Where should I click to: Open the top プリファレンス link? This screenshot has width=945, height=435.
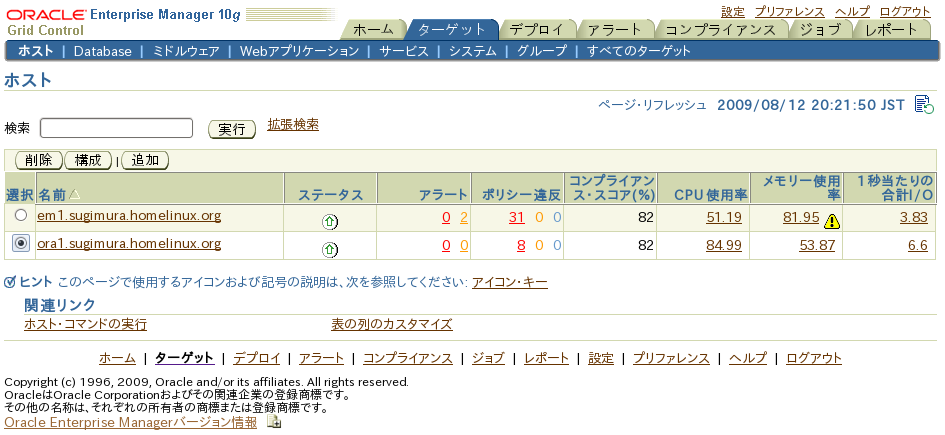coord(790,11)
